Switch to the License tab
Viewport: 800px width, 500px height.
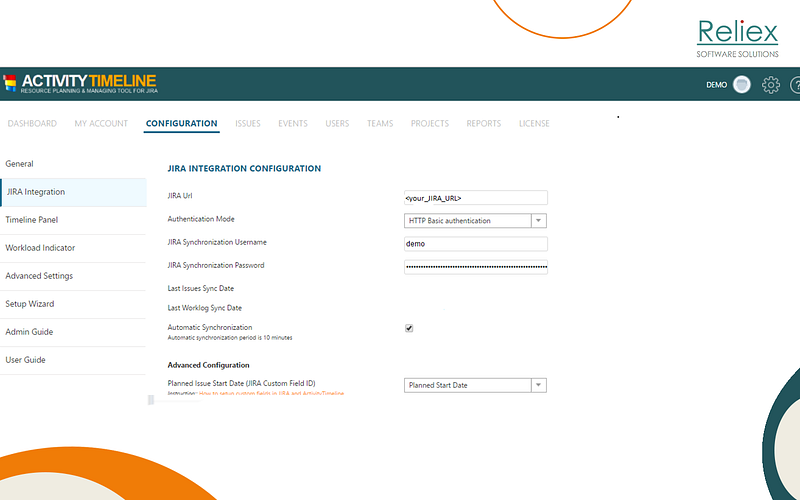coord(534,123)
